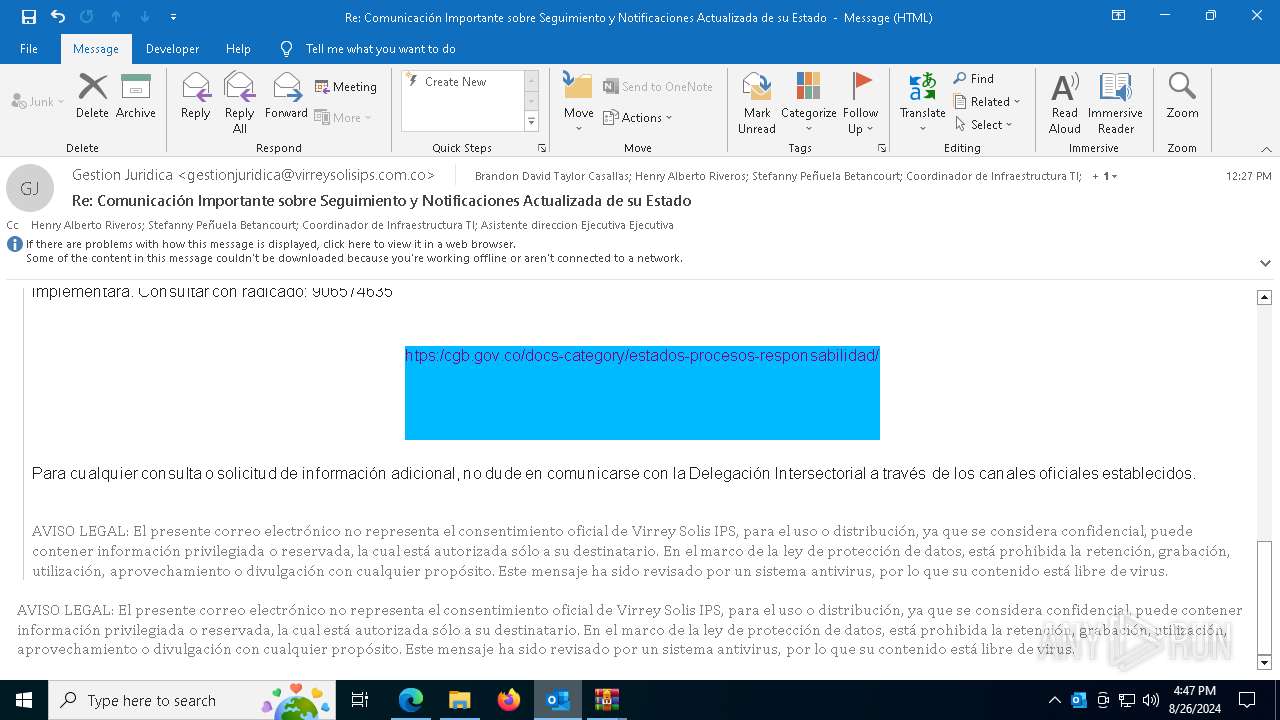
Task: Click the GJ sender avatar
Action: (x=30, y=188)
